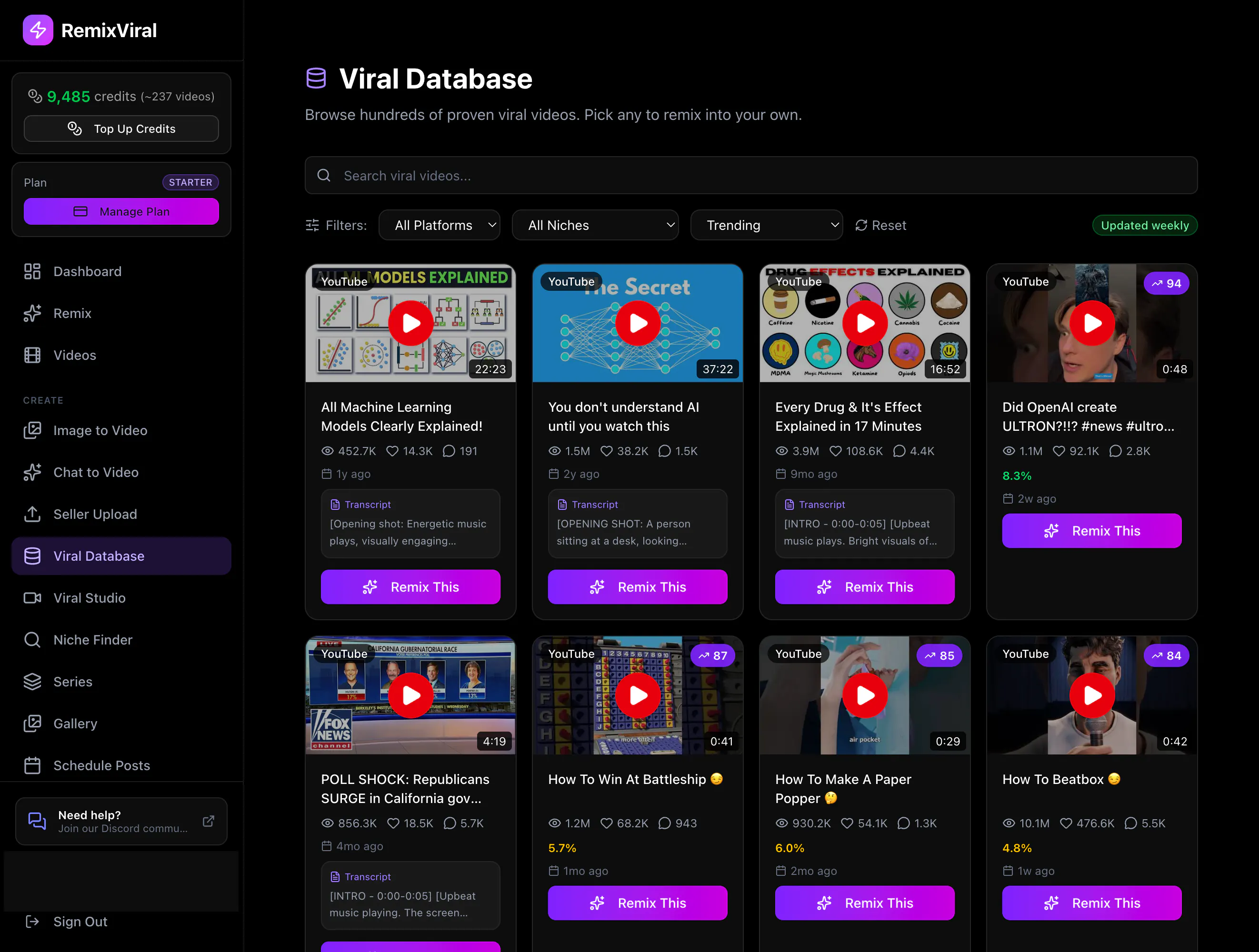Click the database icon beside Viral Database title
This screenshot has width=1259, height=952.
tap(316, 78)
